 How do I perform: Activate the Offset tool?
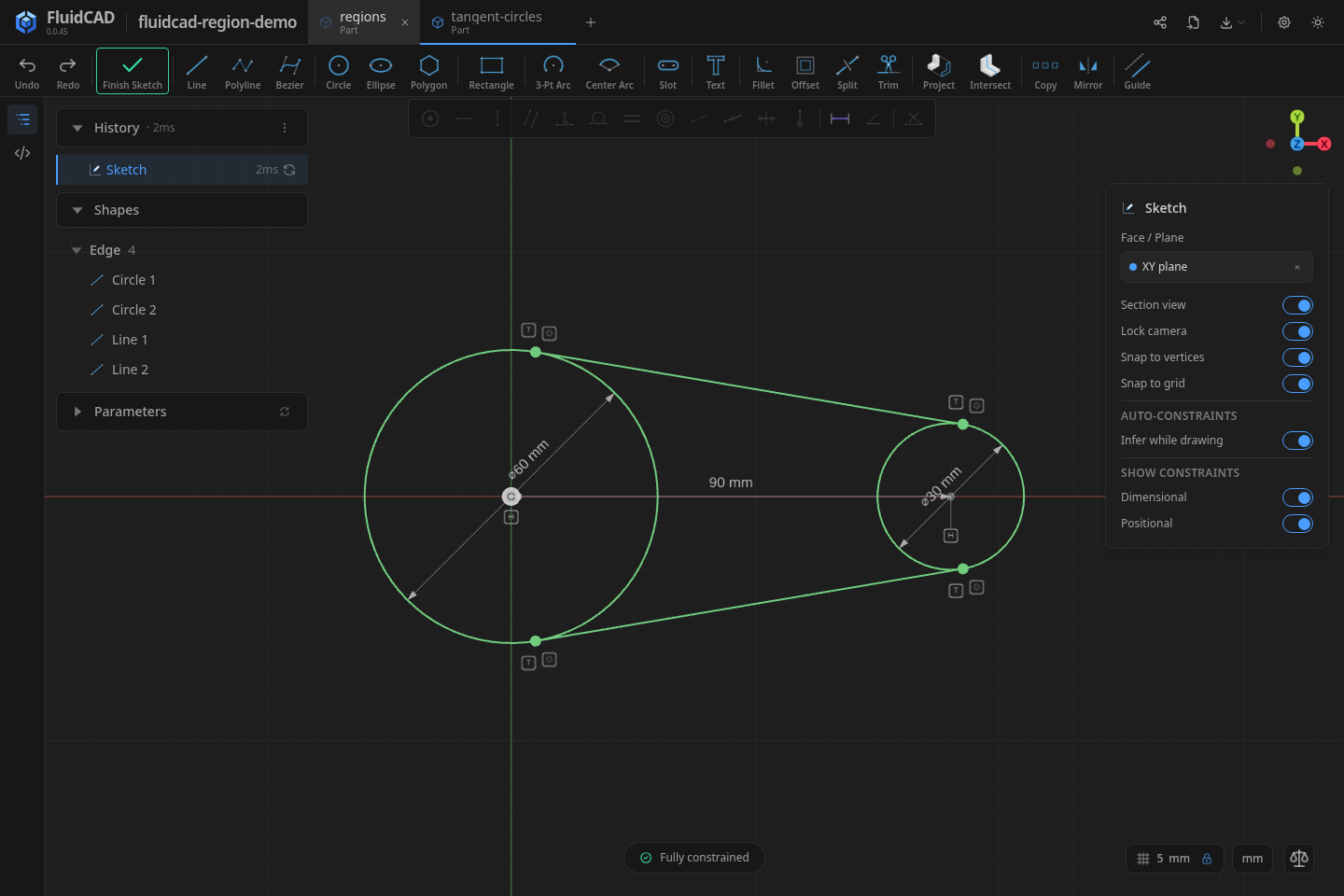click(x=805, y=72)
